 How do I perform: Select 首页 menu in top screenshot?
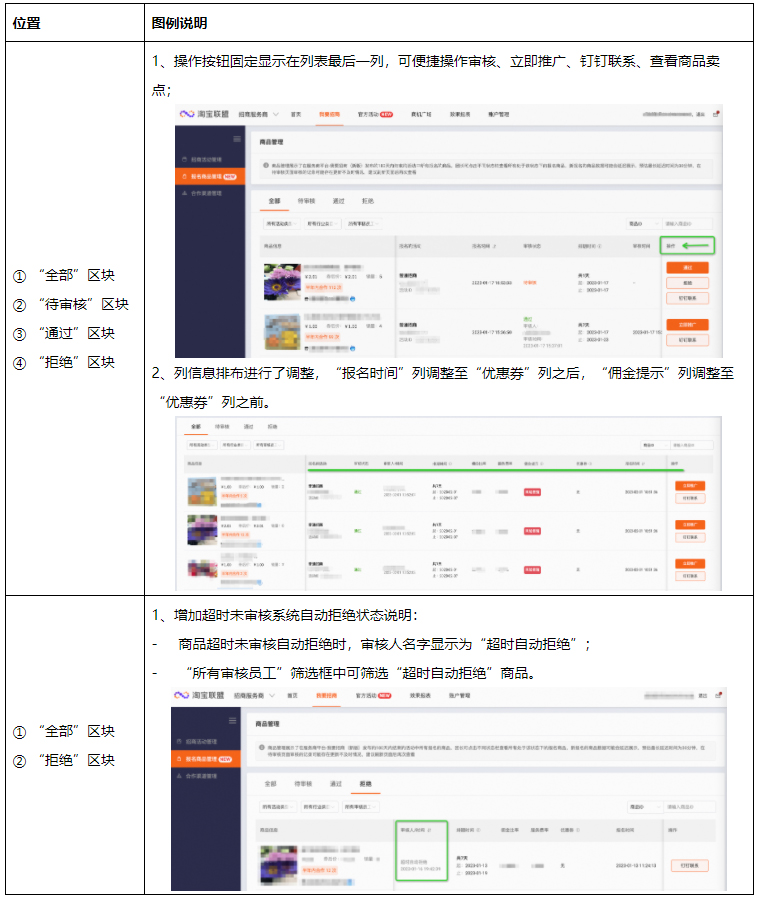[296, 114]
